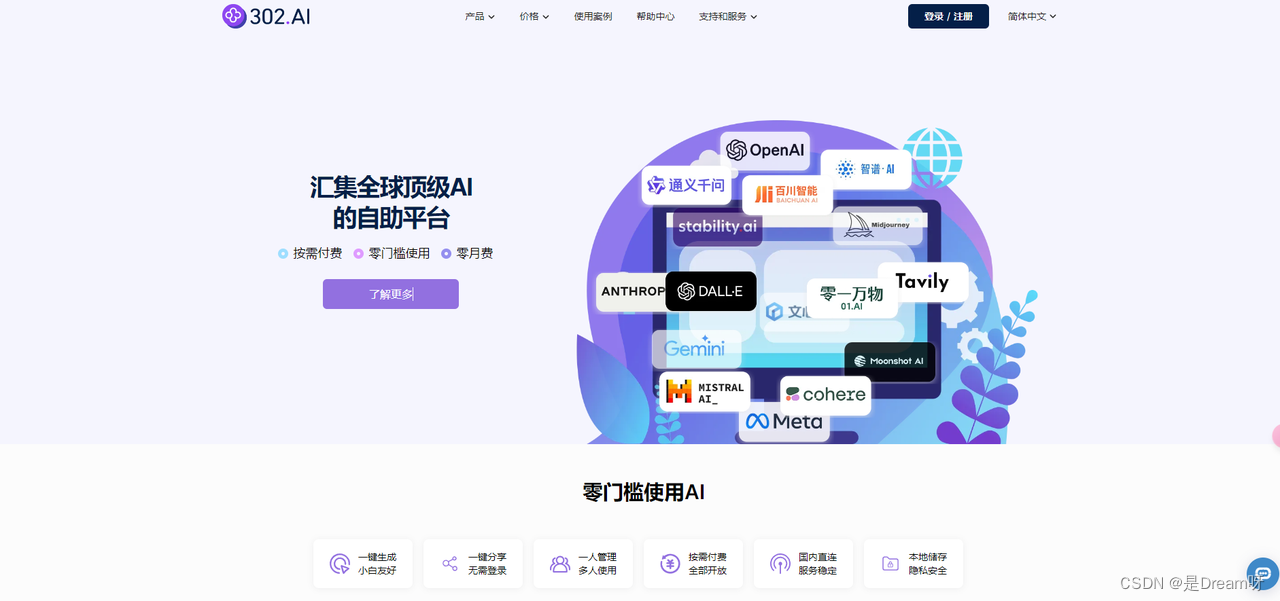Open the 使用案例 page

click(593, 16)
